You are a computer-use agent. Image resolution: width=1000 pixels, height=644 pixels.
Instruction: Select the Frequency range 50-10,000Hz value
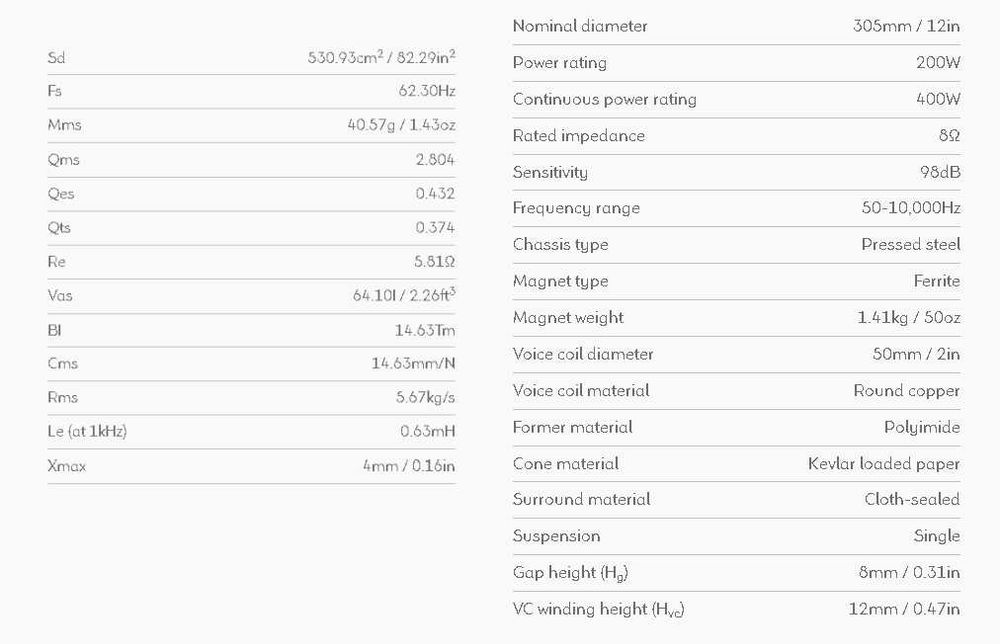coord(910,209)
